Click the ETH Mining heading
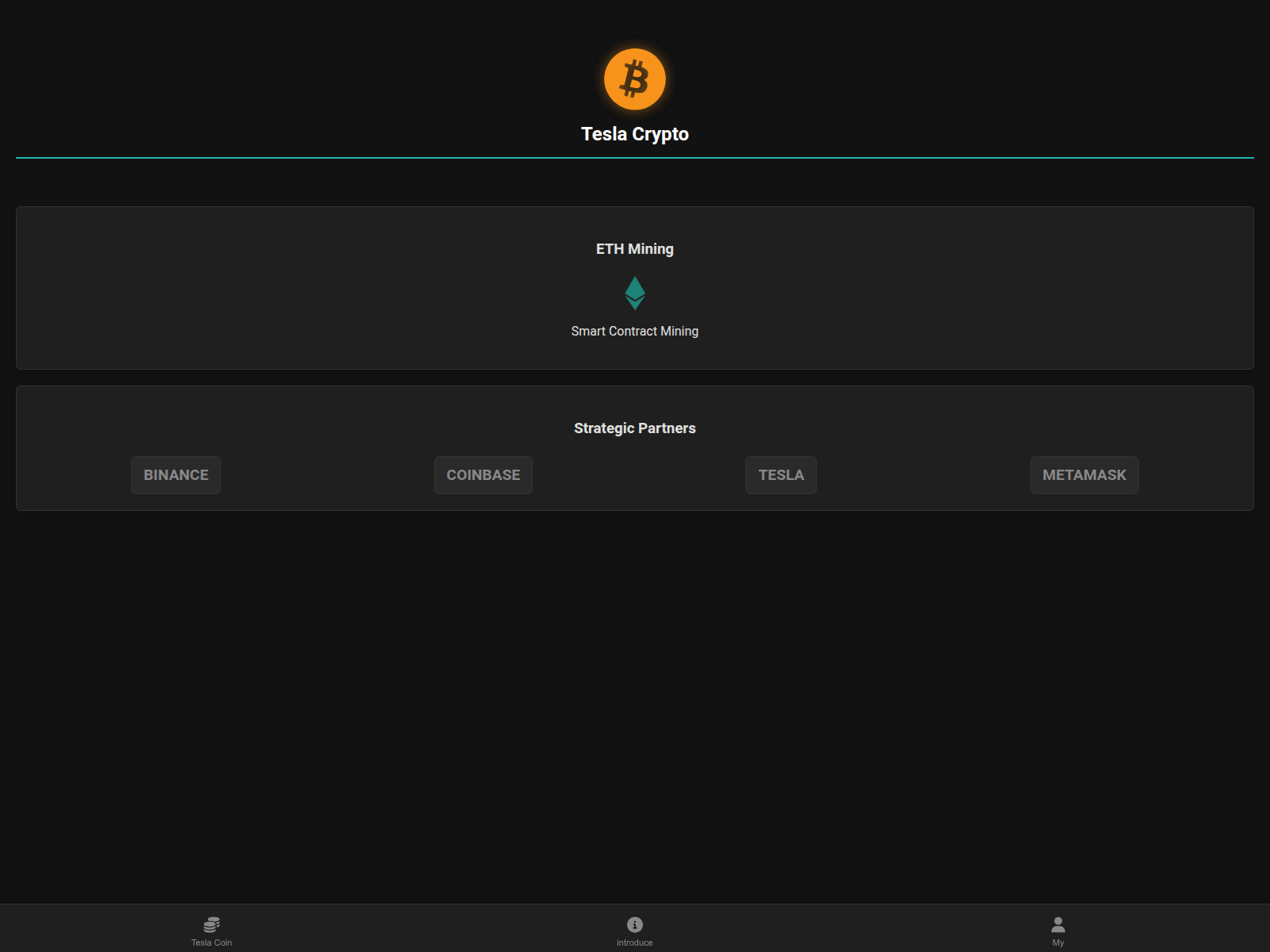The image size is (1270, 952). [635, 249]
